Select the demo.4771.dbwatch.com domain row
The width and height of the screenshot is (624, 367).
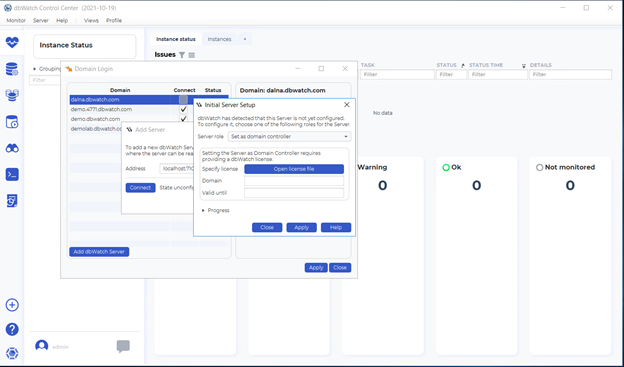131,109
